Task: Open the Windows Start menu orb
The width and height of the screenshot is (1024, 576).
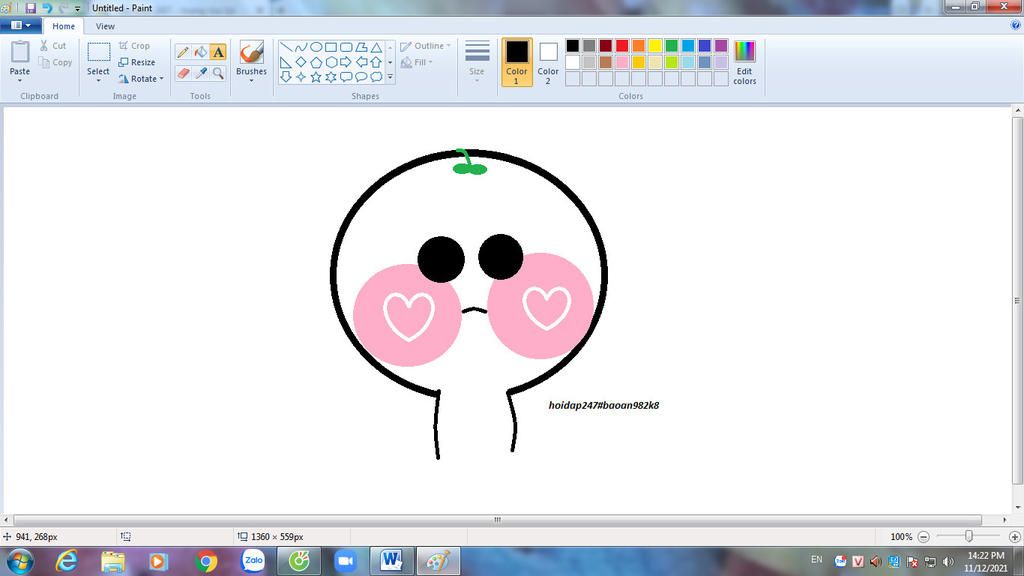Action: (x=20, y=561)
